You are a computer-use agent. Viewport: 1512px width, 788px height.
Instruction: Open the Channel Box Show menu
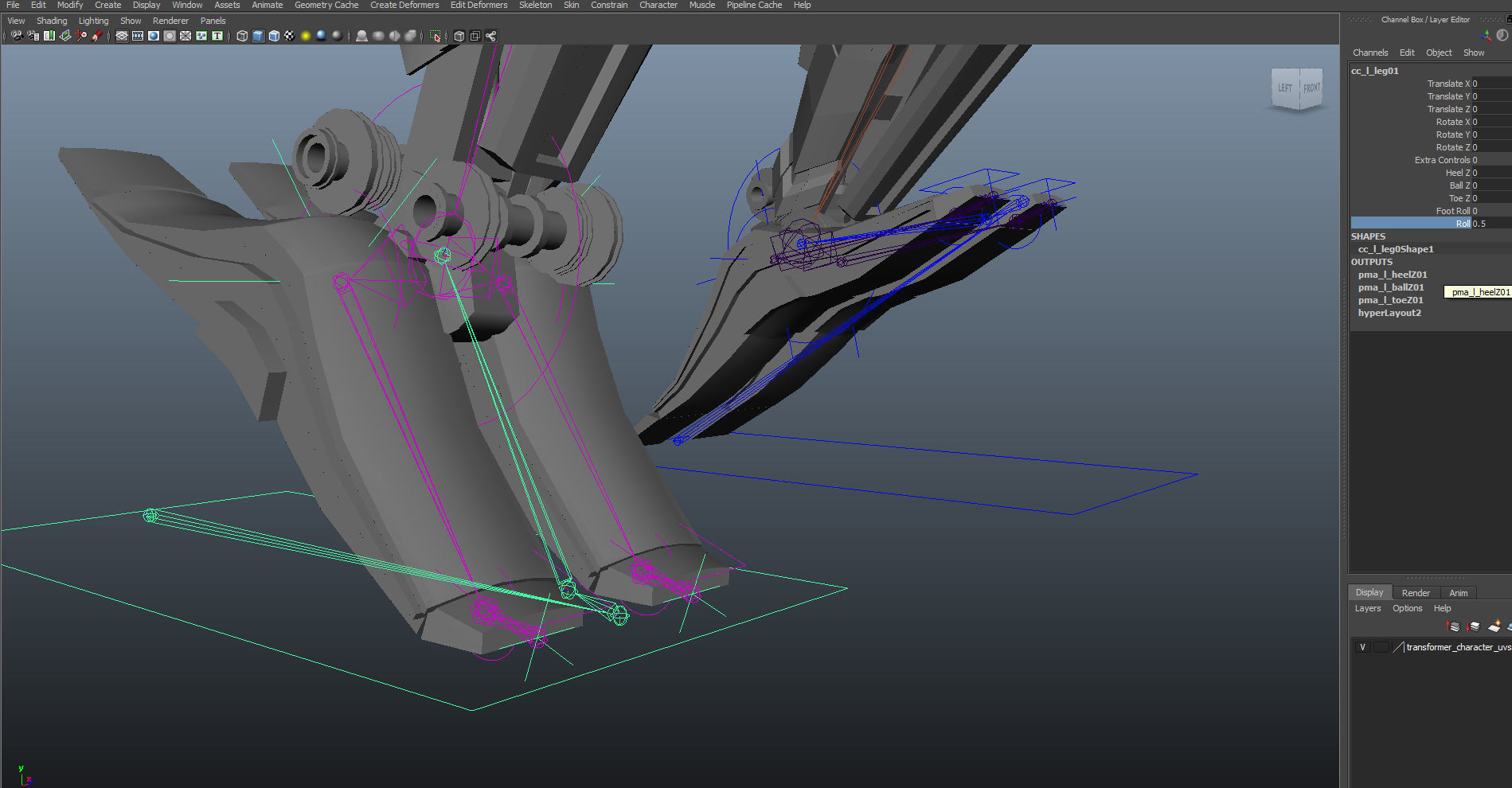pyautogui.click(x=1474, y=53)
